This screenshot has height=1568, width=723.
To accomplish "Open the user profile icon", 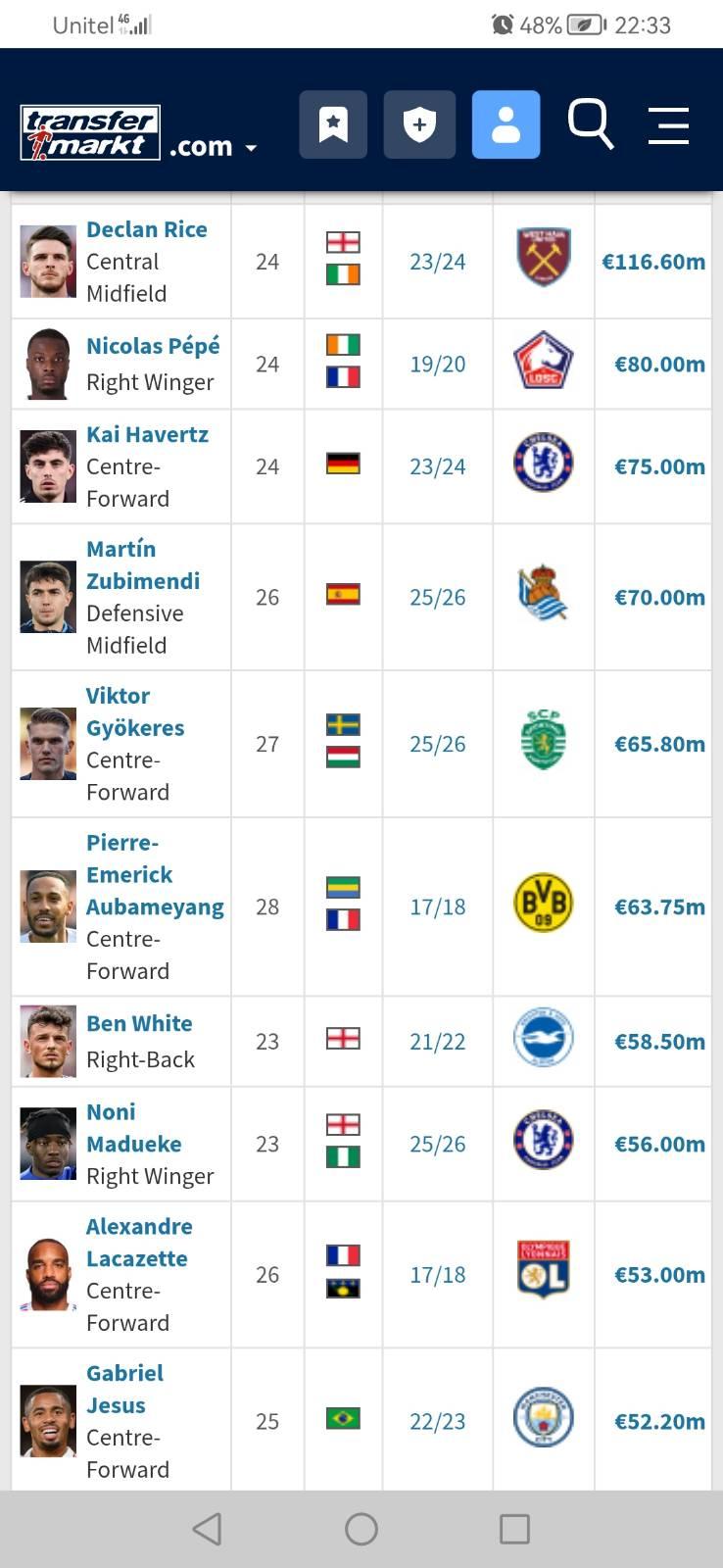I will point(506,124).
